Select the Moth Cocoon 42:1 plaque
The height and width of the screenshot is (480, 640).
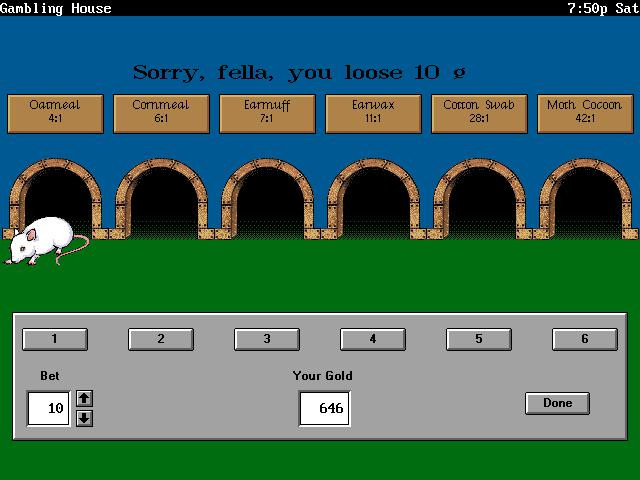click(585, 114)
